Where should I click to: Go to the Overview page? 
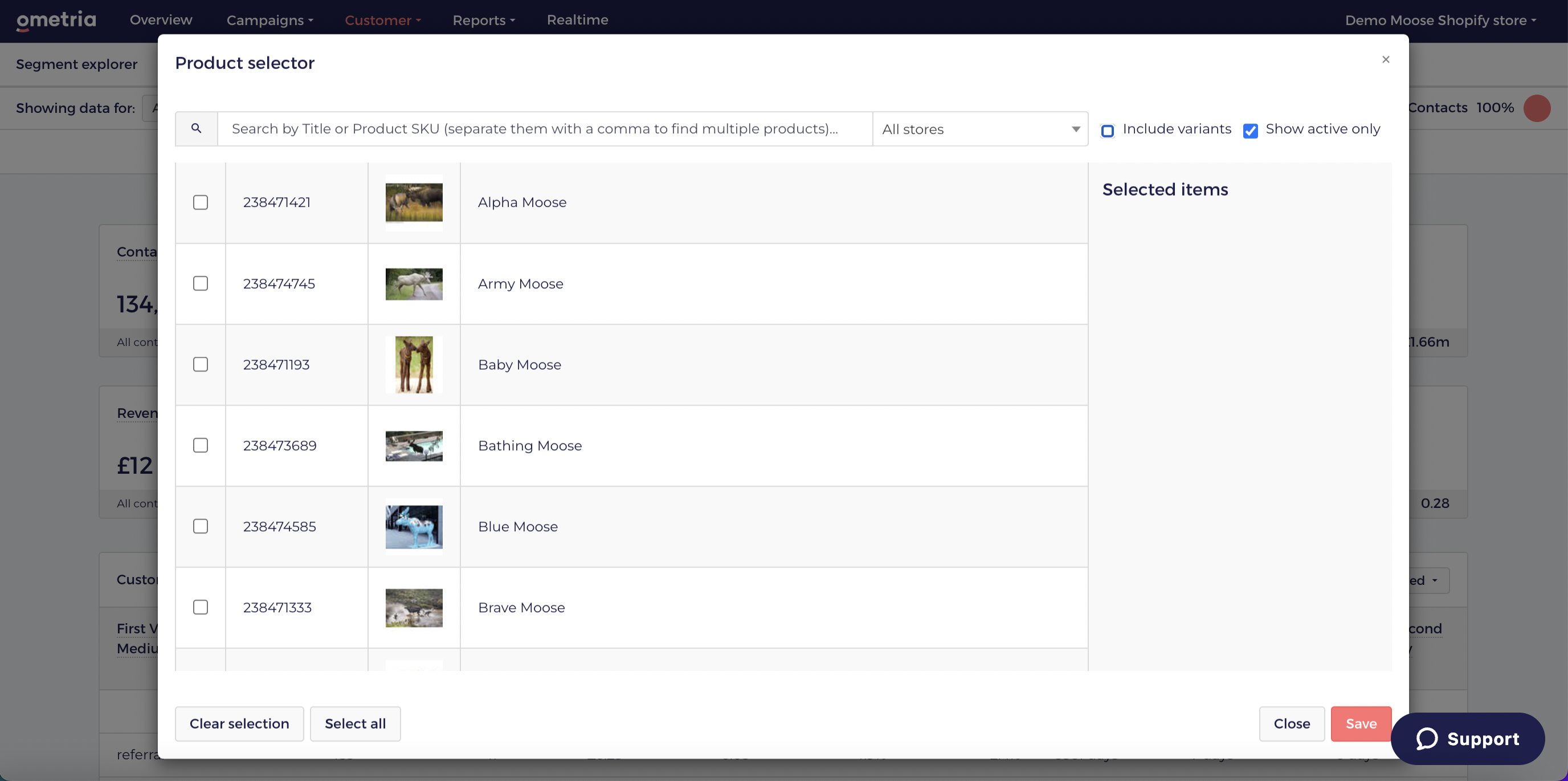coord(161,20)
